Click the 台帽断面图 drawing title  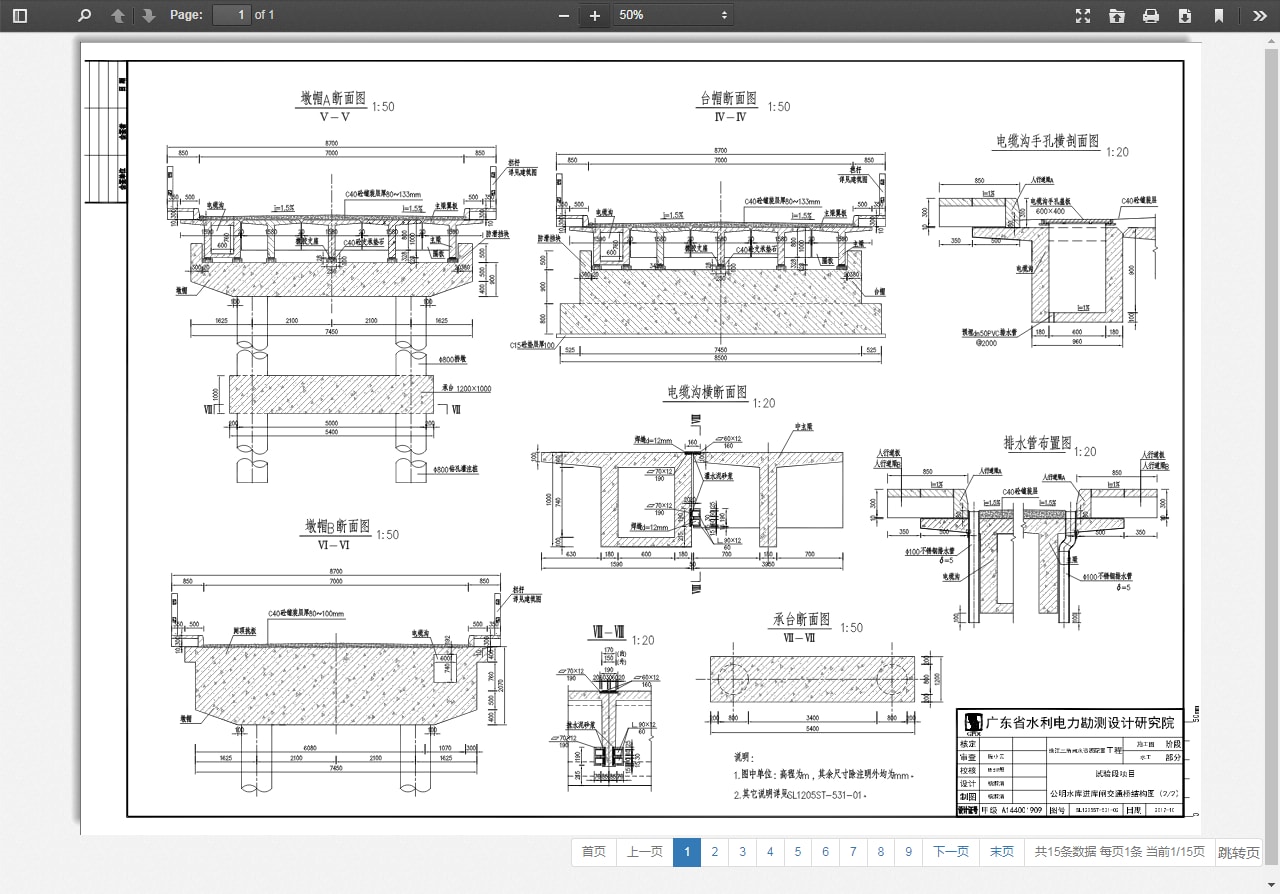[x=728, y=98]
